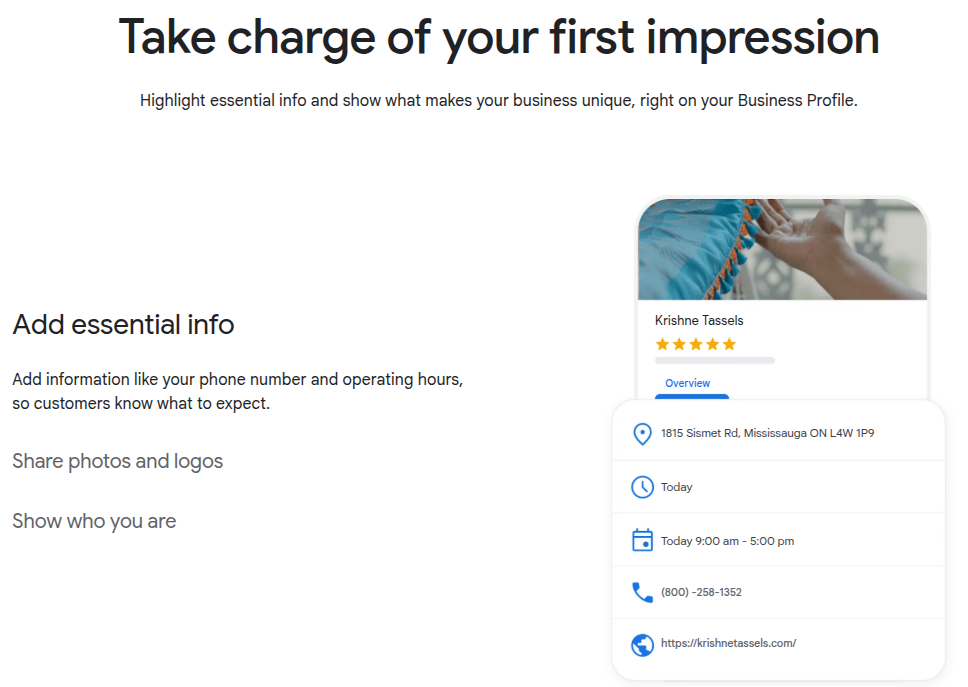Click the phone handset icon

click(x=642, y=592)
